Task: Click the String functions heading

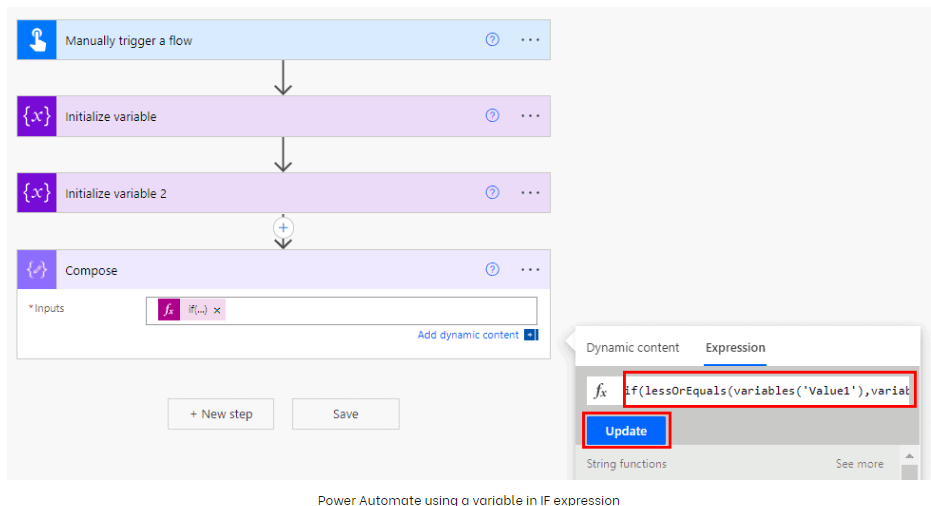Action: [x=626, y=464]
